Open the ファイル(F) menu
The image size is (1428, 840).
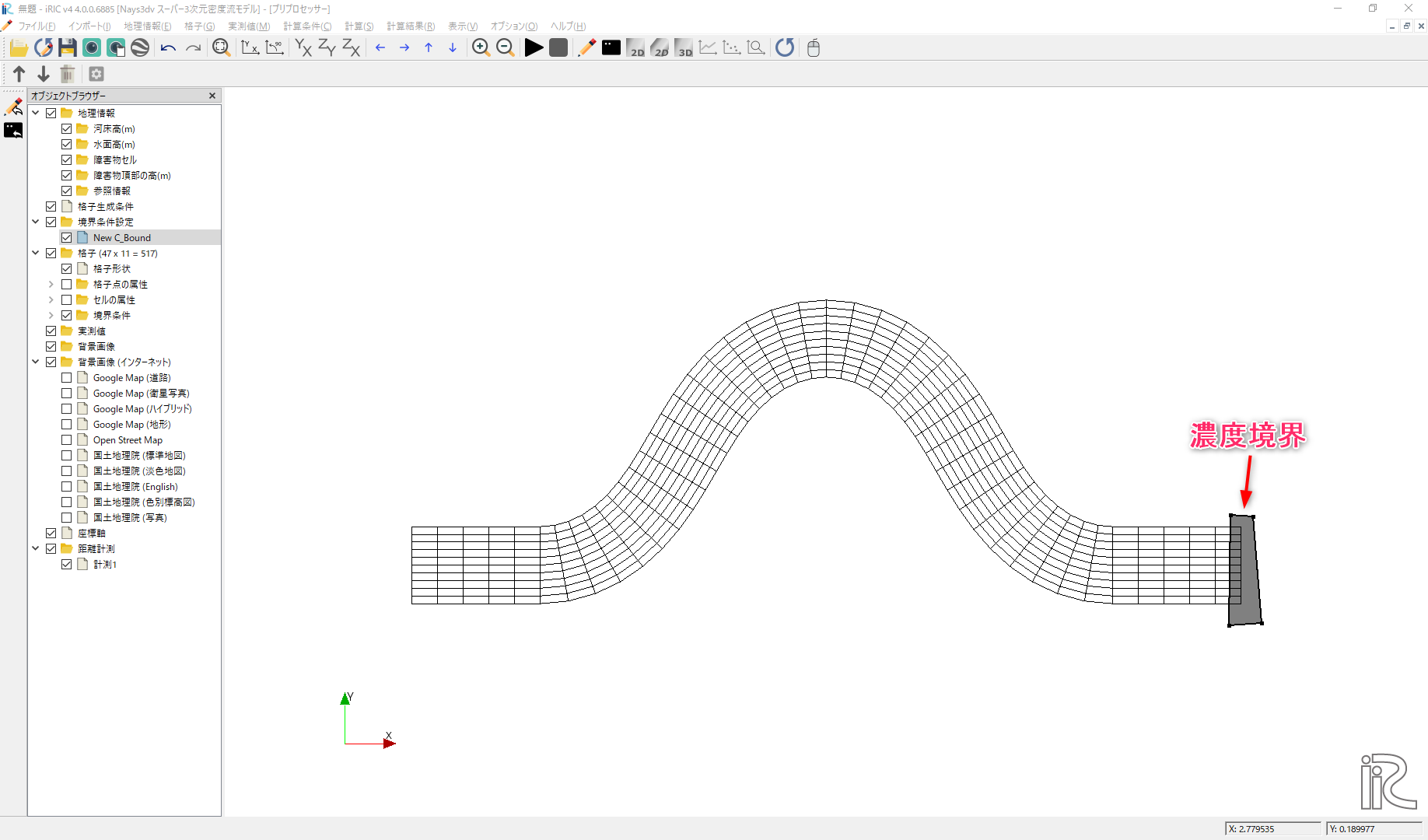pos(37,26)
